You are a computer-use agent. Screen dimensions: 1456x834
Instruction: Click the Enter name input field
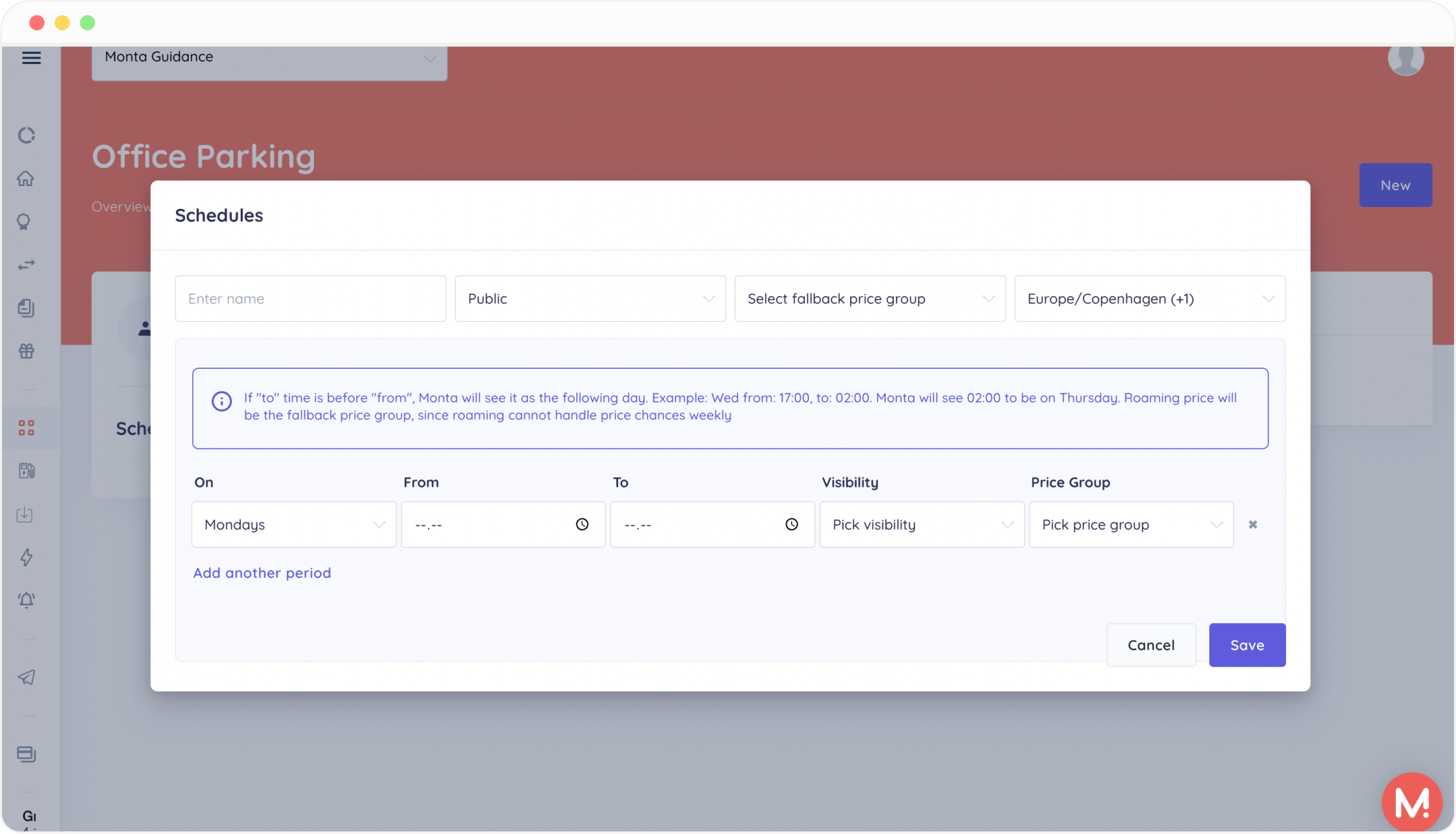[311, 299]
